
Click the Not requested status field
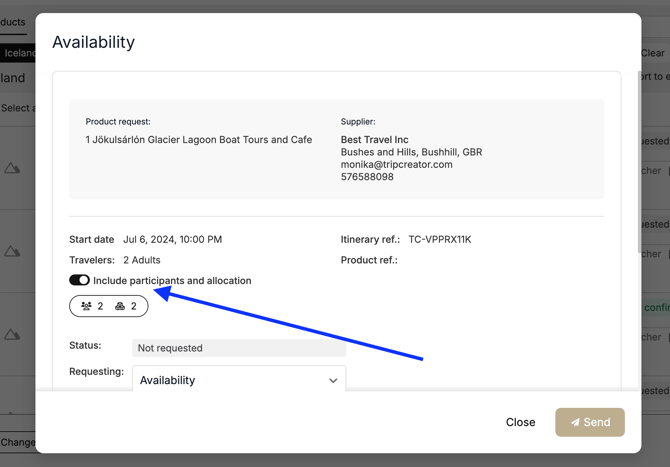click(239, 348)
